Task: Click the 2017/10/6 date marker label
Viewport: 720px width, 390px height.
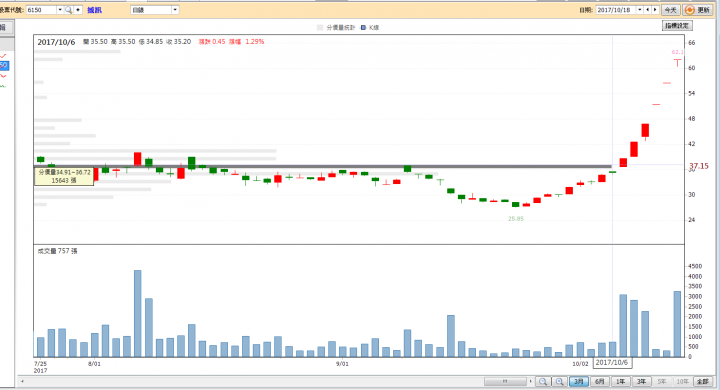Action: tap(612, 362)
